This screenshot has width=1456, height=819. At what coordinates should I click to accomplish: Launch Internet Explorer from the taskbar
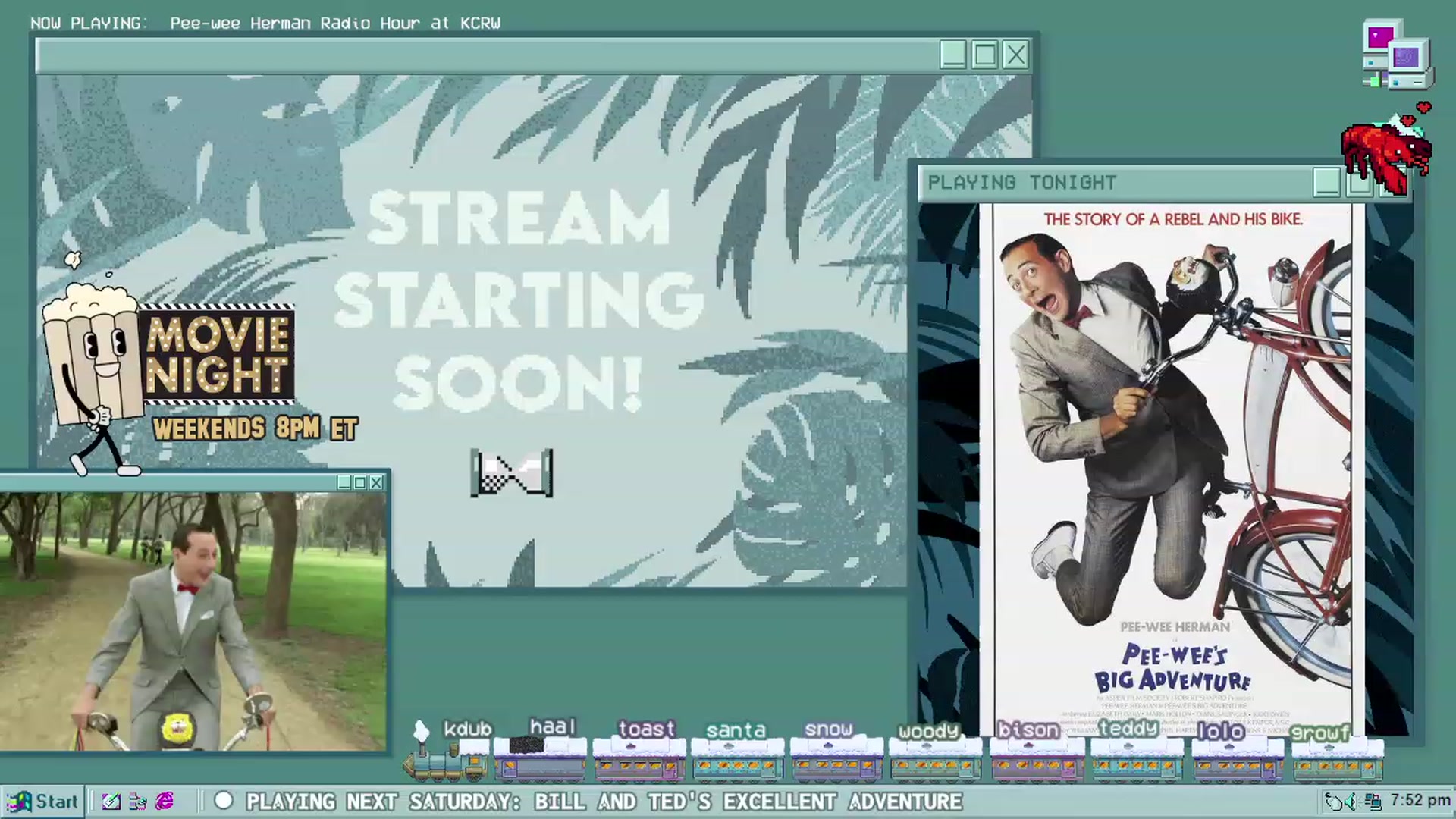(x=165, y=802)
